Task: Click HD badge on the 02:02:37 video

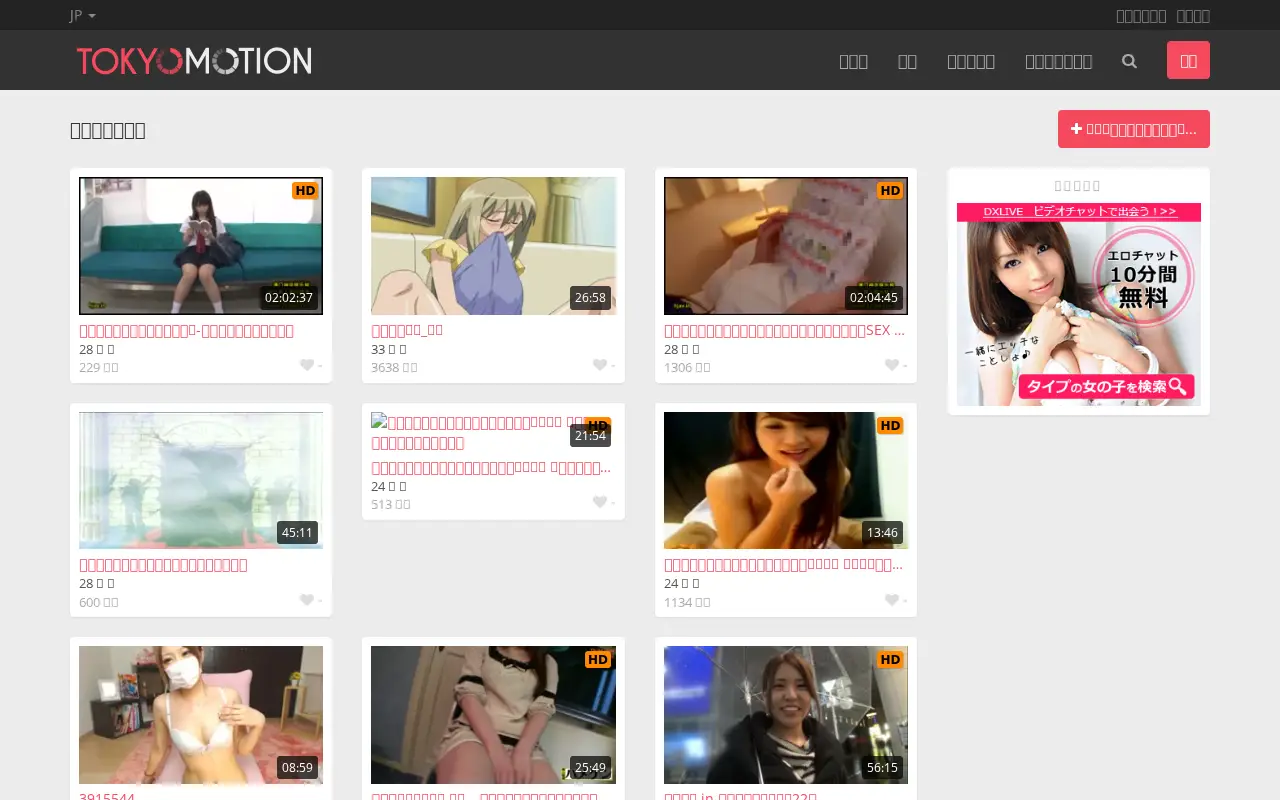Action: pos(305,190)
